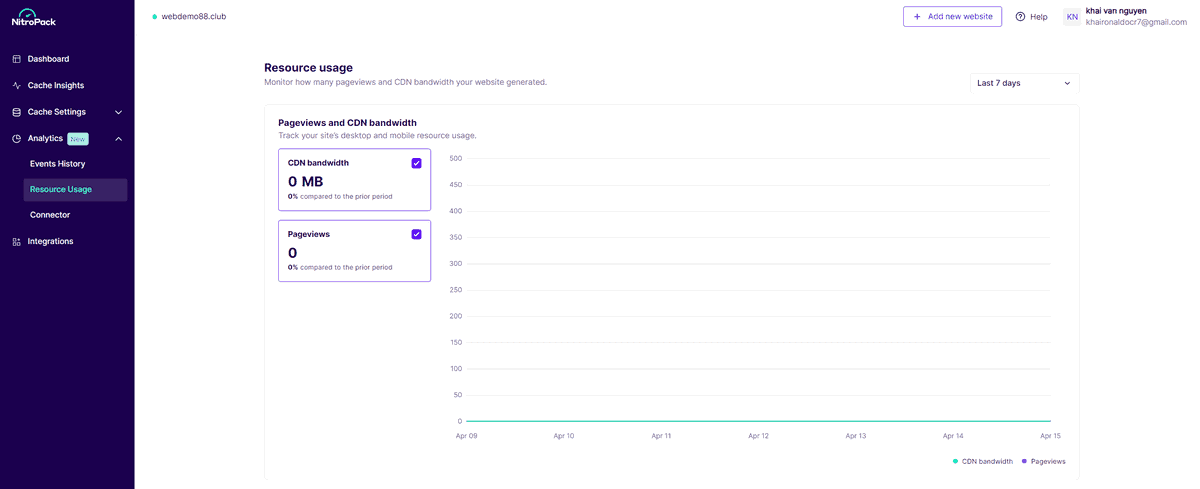The image size is (1200, 489).
Task: Click the Dashboard grid icon
Action: [16, 59]
